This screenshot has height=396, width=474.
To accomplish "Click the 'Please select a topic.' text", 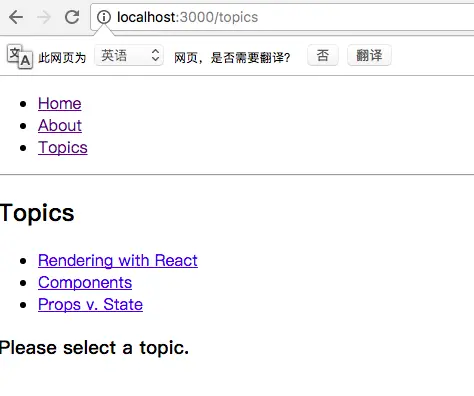I will click(94, 348).
